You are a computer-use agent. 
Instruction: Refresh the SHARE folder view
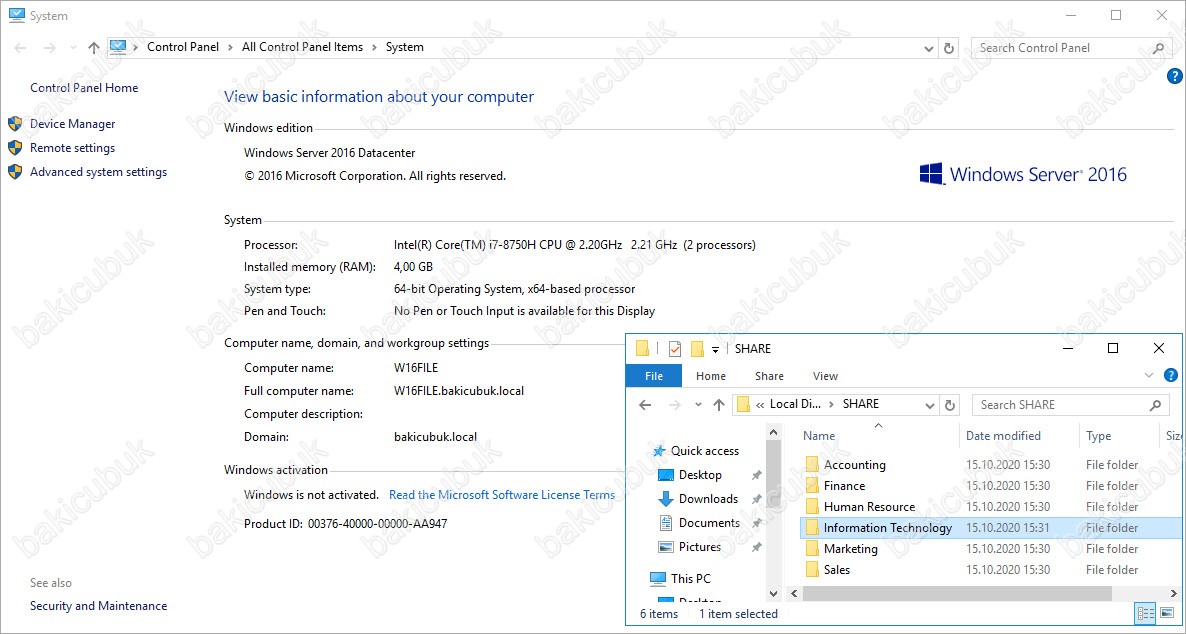click(950, 405)
